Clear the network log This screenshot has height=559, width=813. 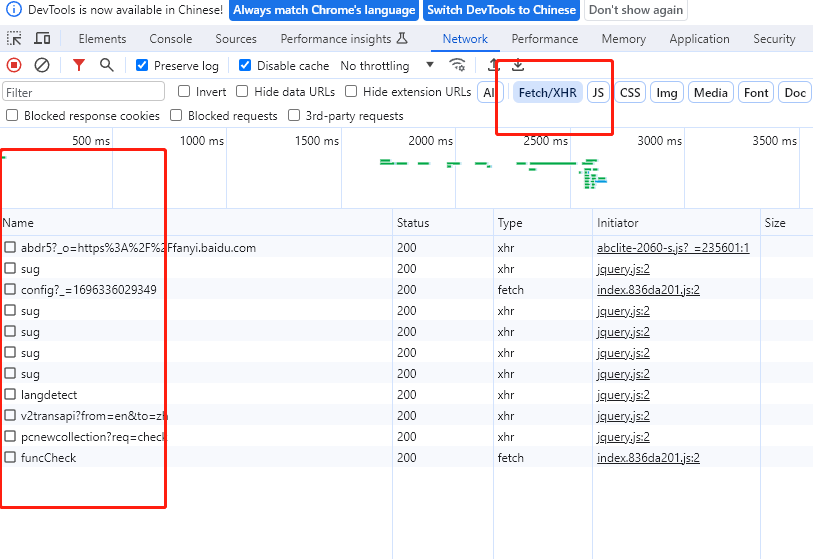[x=42, y=65]
